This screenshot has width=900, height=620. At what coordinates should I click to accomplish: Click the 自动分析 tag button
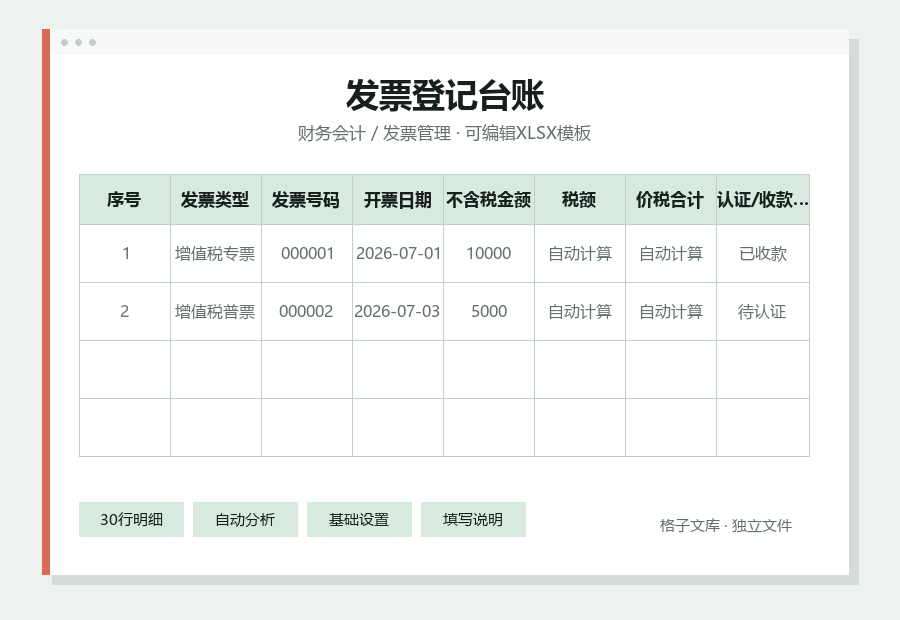pyautogui.click(x=245, y=520)
